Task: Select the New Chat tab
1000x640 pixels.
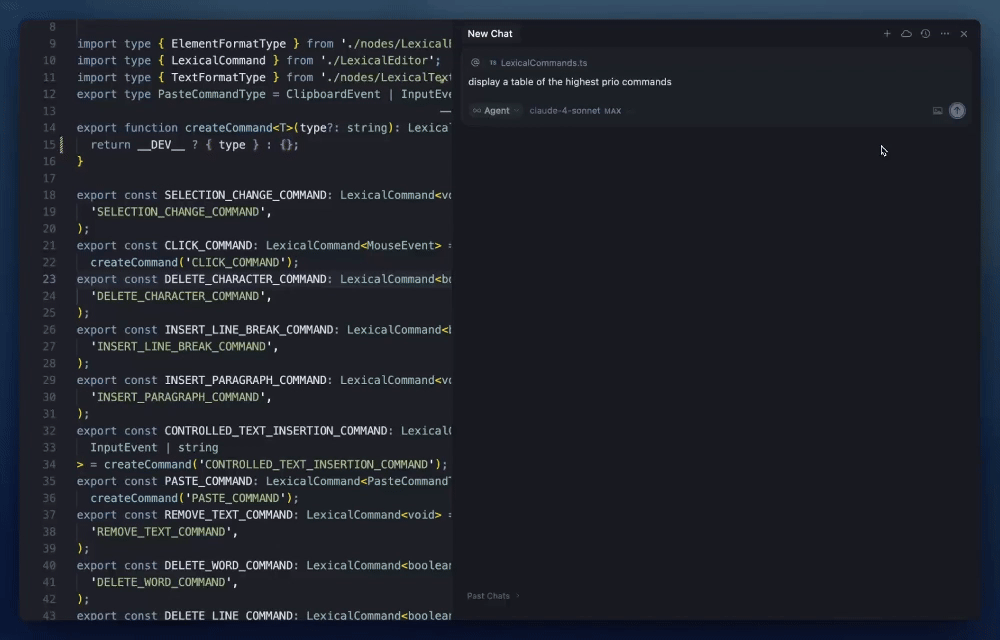Action: (x=490, y=34)
